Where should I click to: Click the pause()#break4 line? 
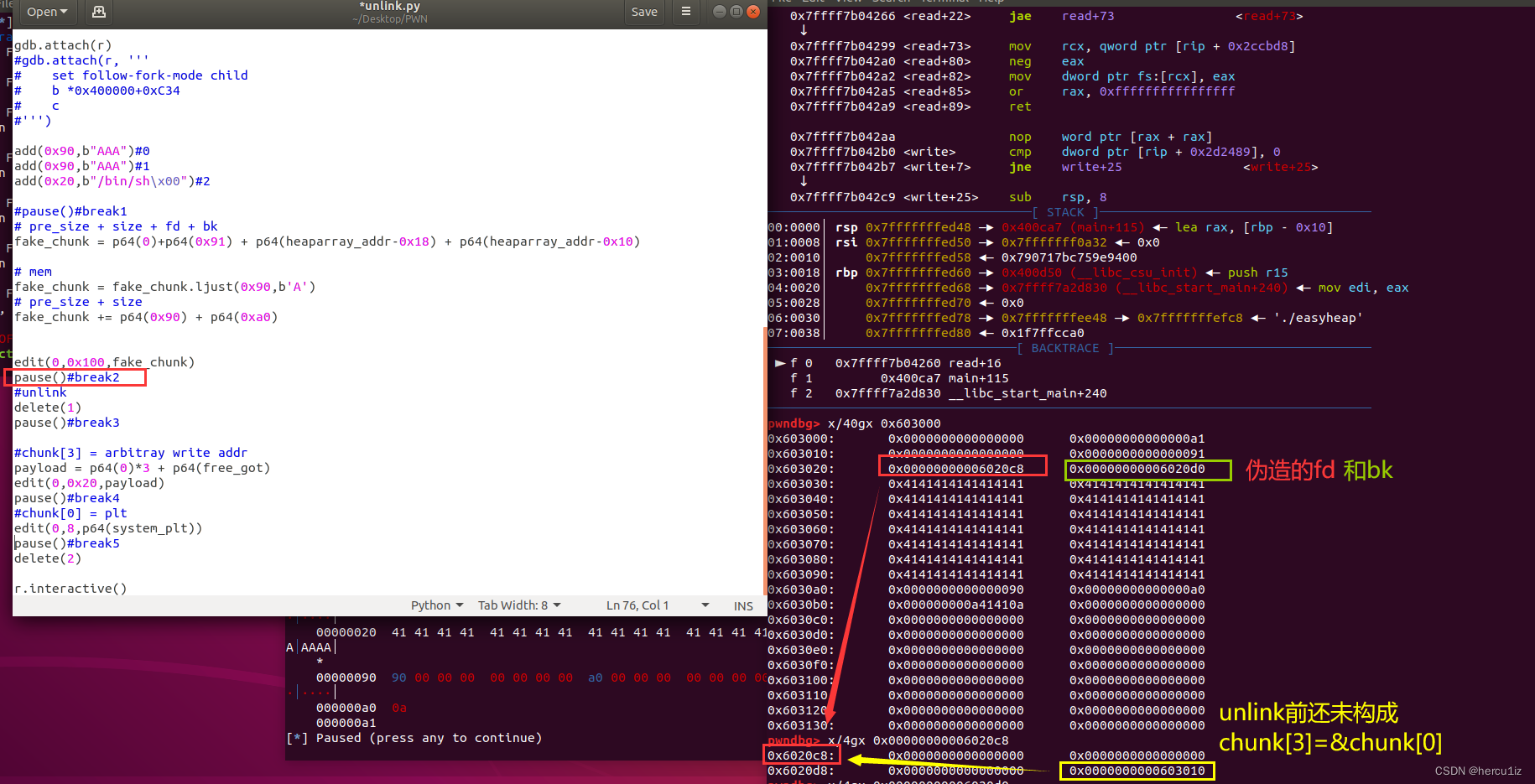tap(67, 498)
